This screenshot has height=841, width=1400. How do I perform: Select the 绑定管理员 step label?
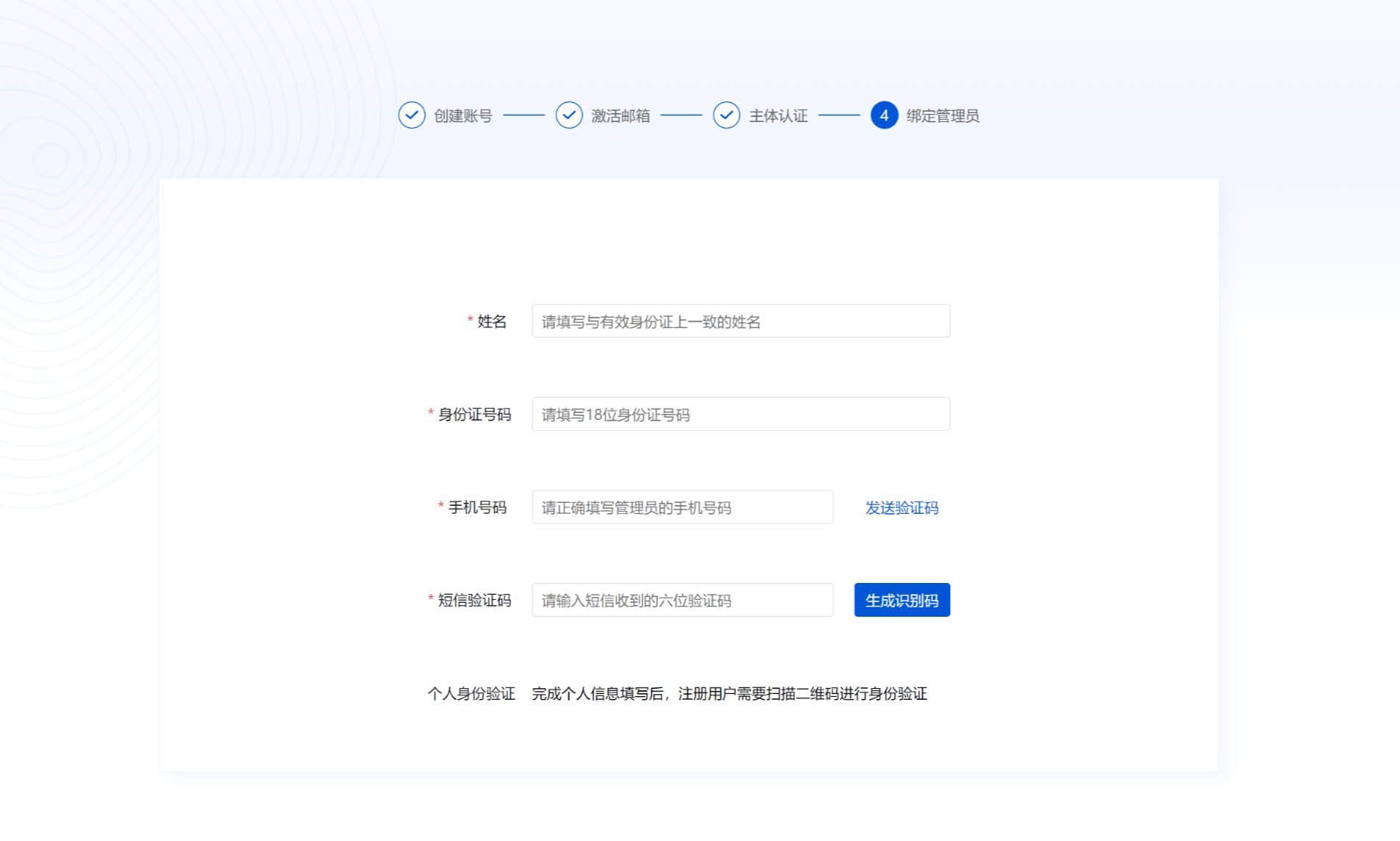[x=942, y=116]
